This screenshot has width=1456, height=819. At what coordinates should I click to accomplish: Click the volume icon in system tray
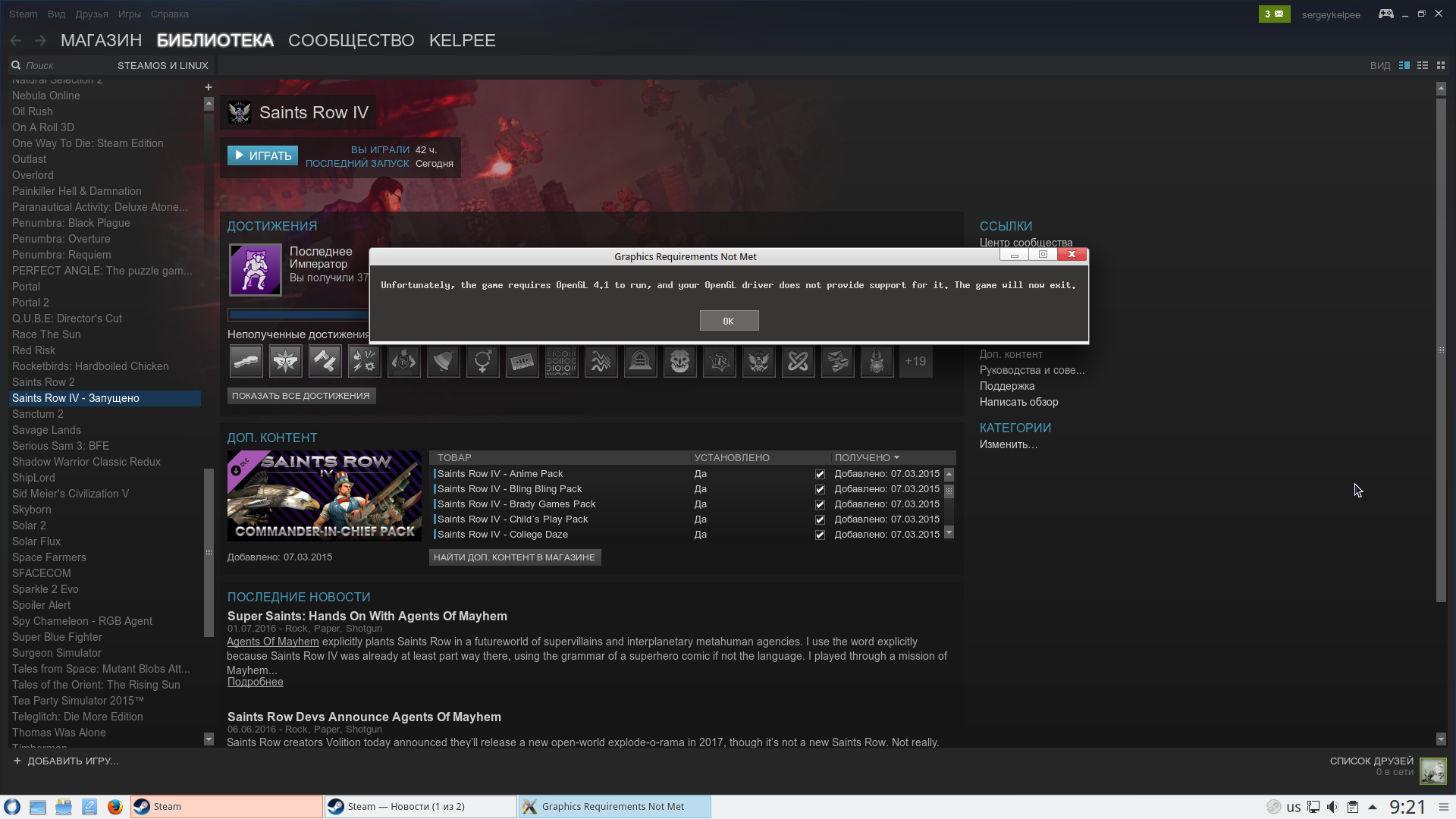tap(1332, 807)
